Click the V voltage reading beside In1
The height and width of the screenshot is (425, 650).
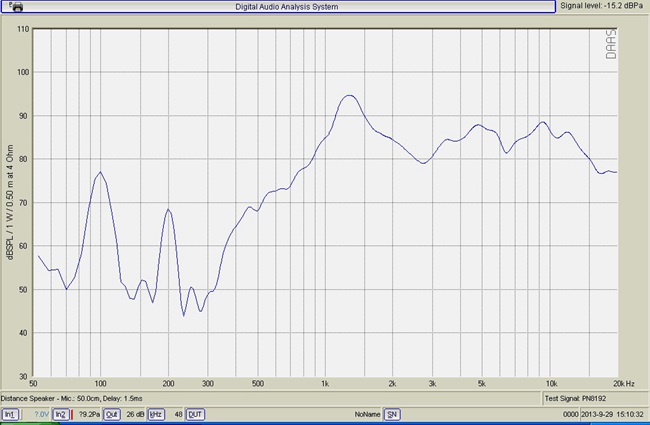point(39,414)
